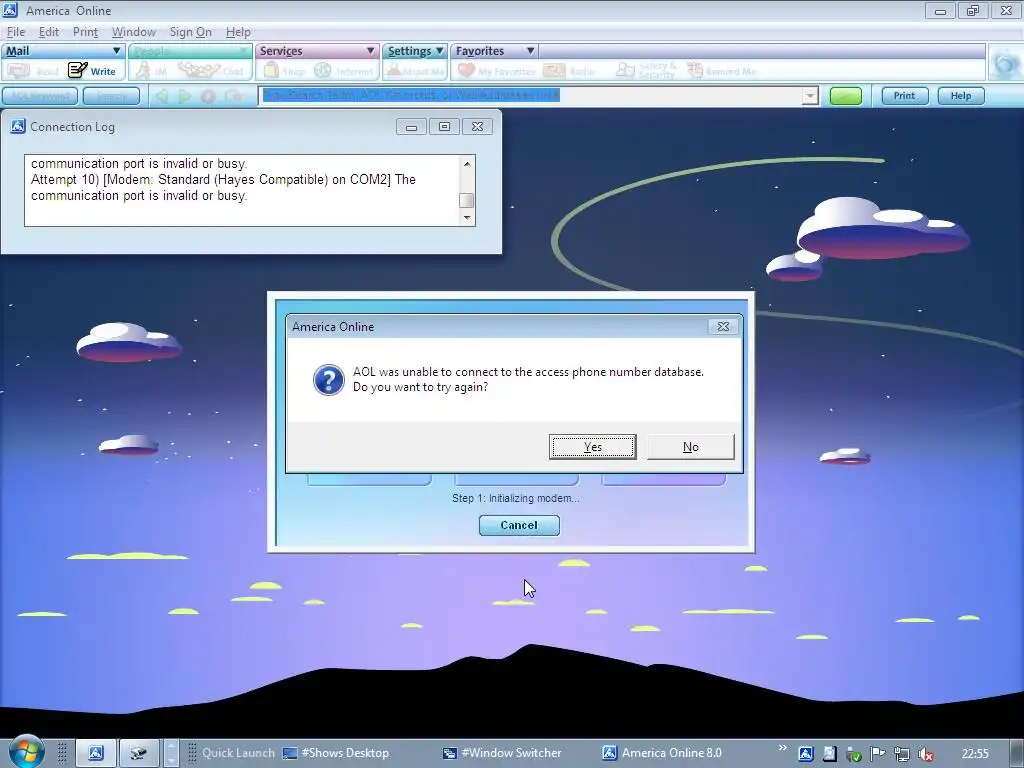Click the Connection Log scroll down arrow
The width and height of the screenshot is (1024, 768).
click(466, 217)
